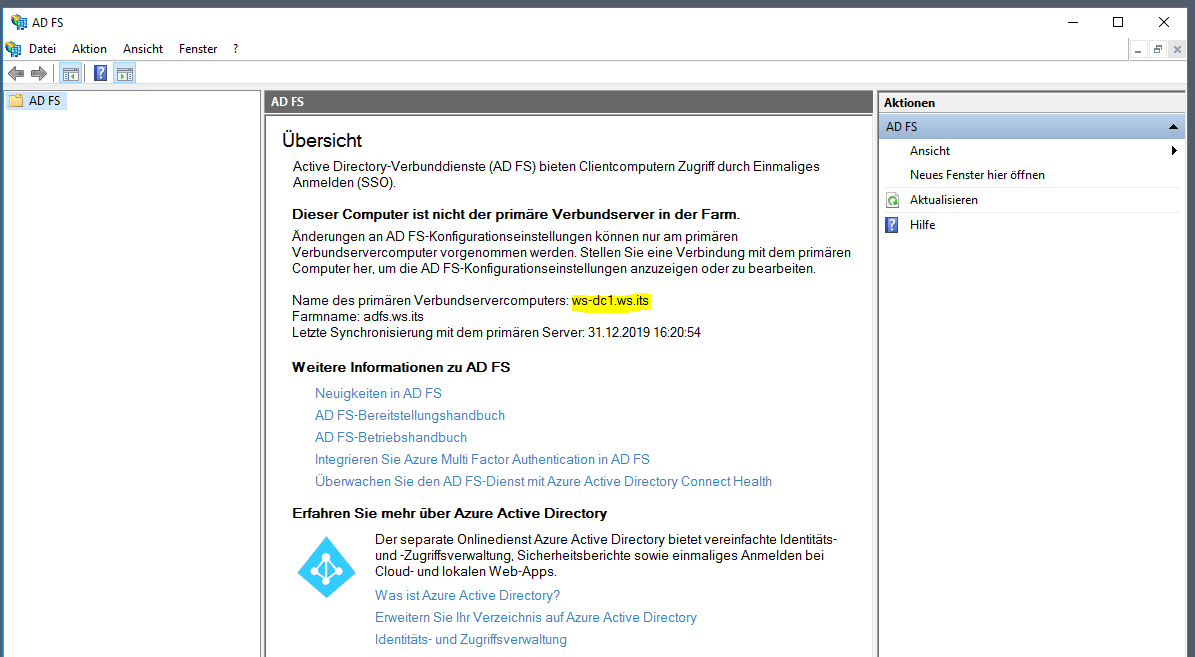Click the Aktionen pane header
This screenshot has width=1195, height=657.
pyautogui.click(x=1030, y=103)
